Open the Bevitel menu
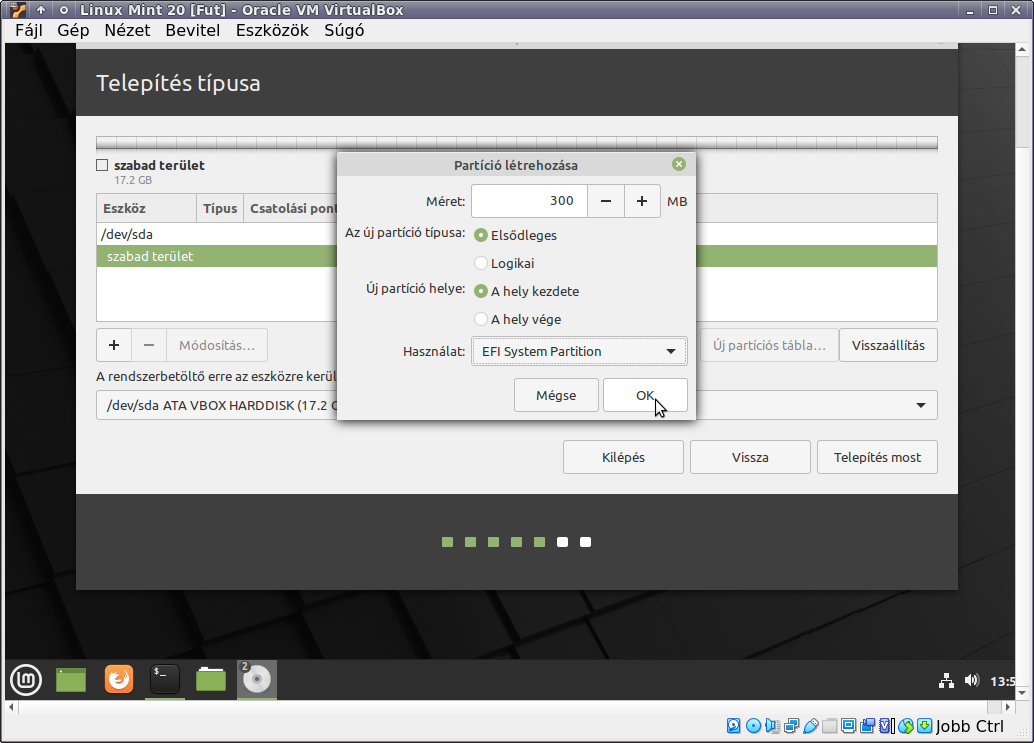1034x743 pixels. pos(193,30)
